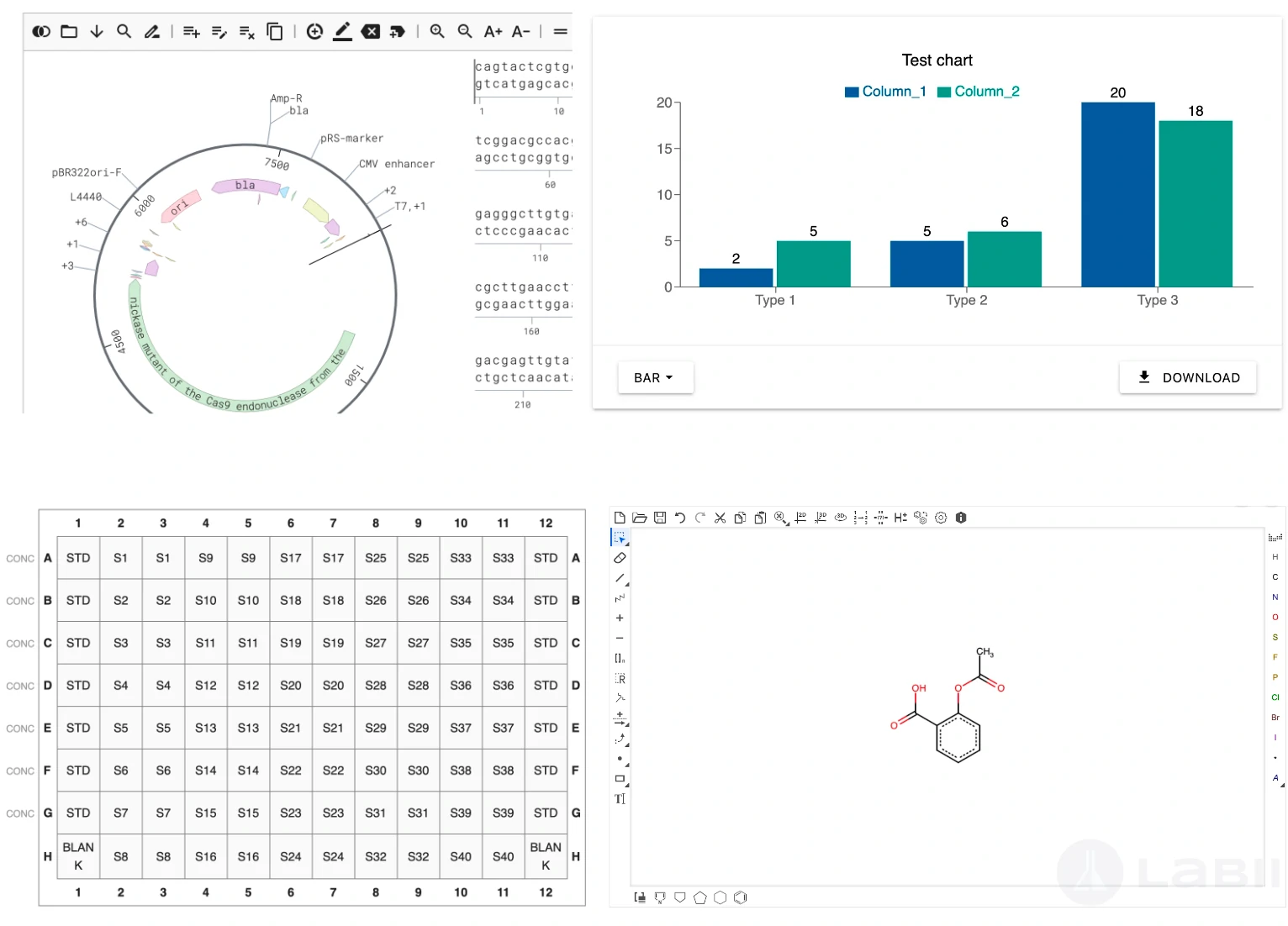Select the negative charge minus tool

pos(620,638)
